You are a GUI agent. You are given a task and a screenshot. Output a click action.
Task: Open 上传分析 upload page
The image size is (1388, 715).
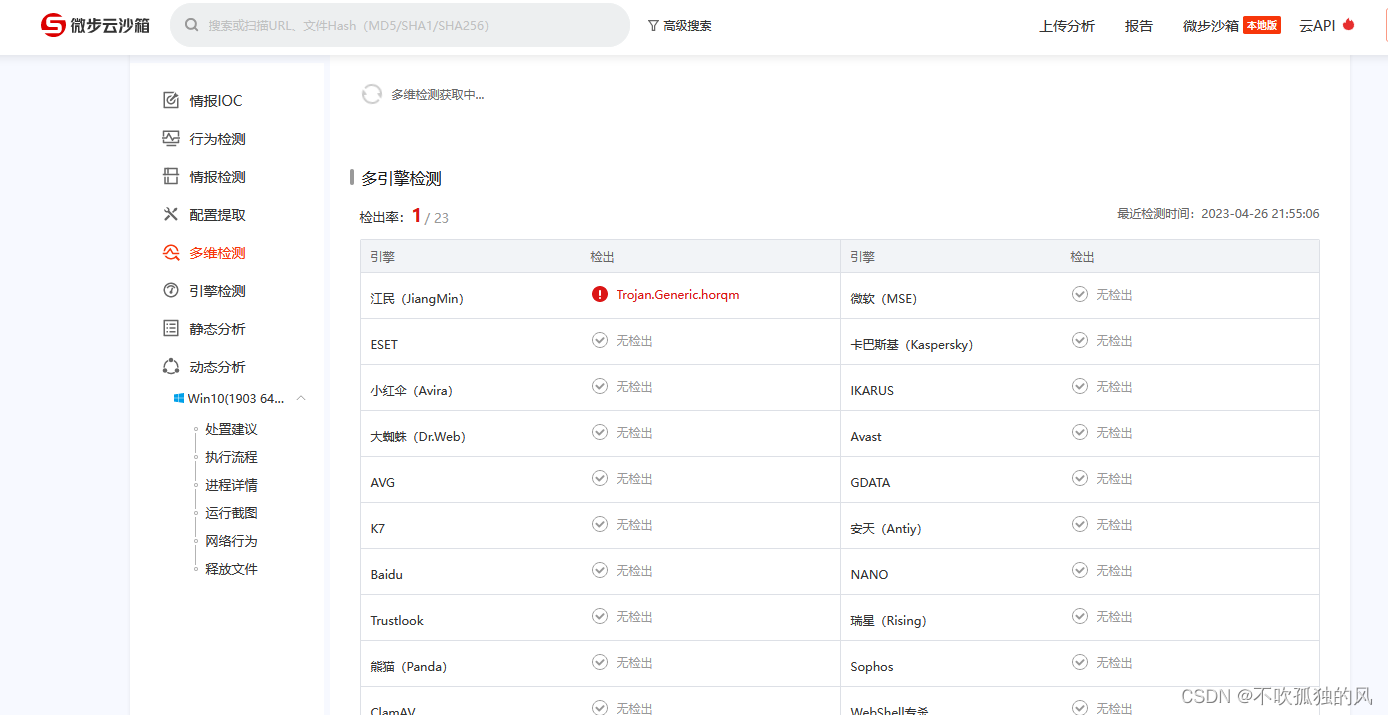[1067, 26]
